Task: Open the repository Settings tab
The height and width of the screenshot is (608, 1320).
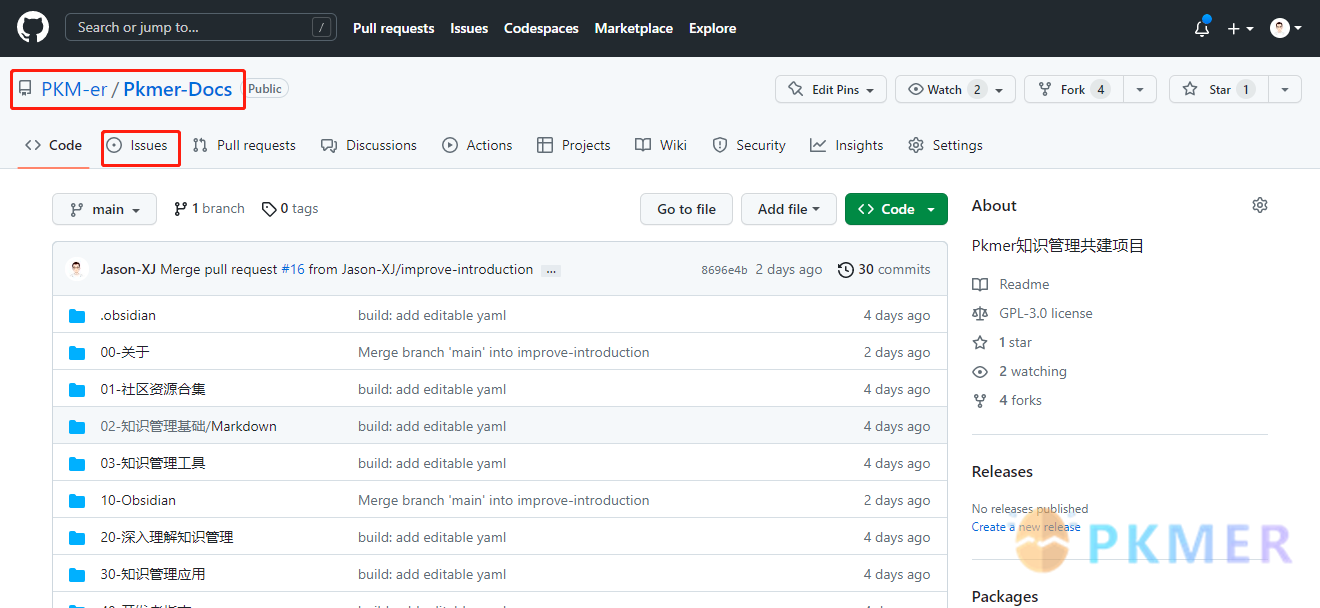Action: (x=945, y=145)
